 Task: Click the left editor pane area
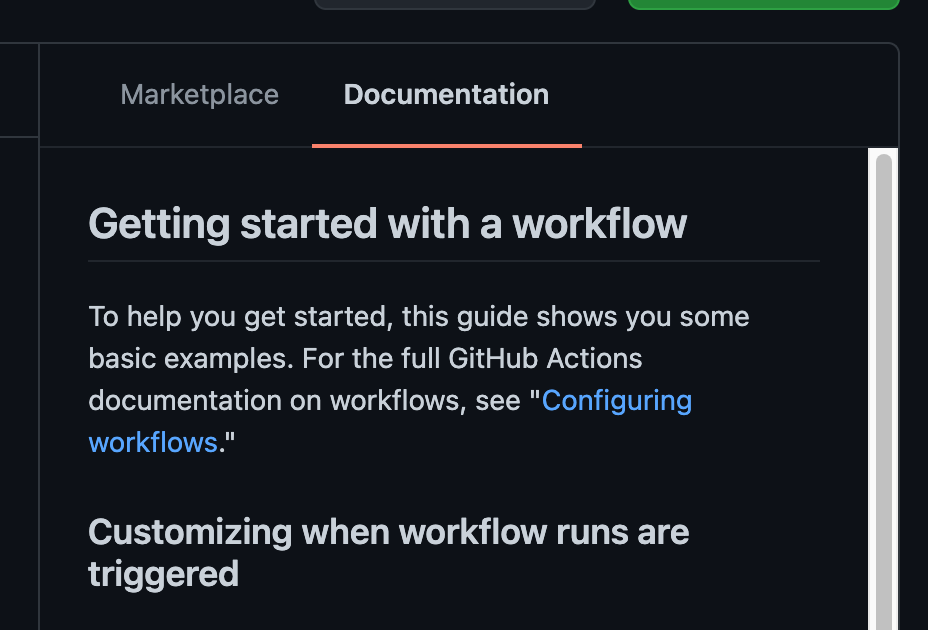pyautogui.click(x=19, y=385)
